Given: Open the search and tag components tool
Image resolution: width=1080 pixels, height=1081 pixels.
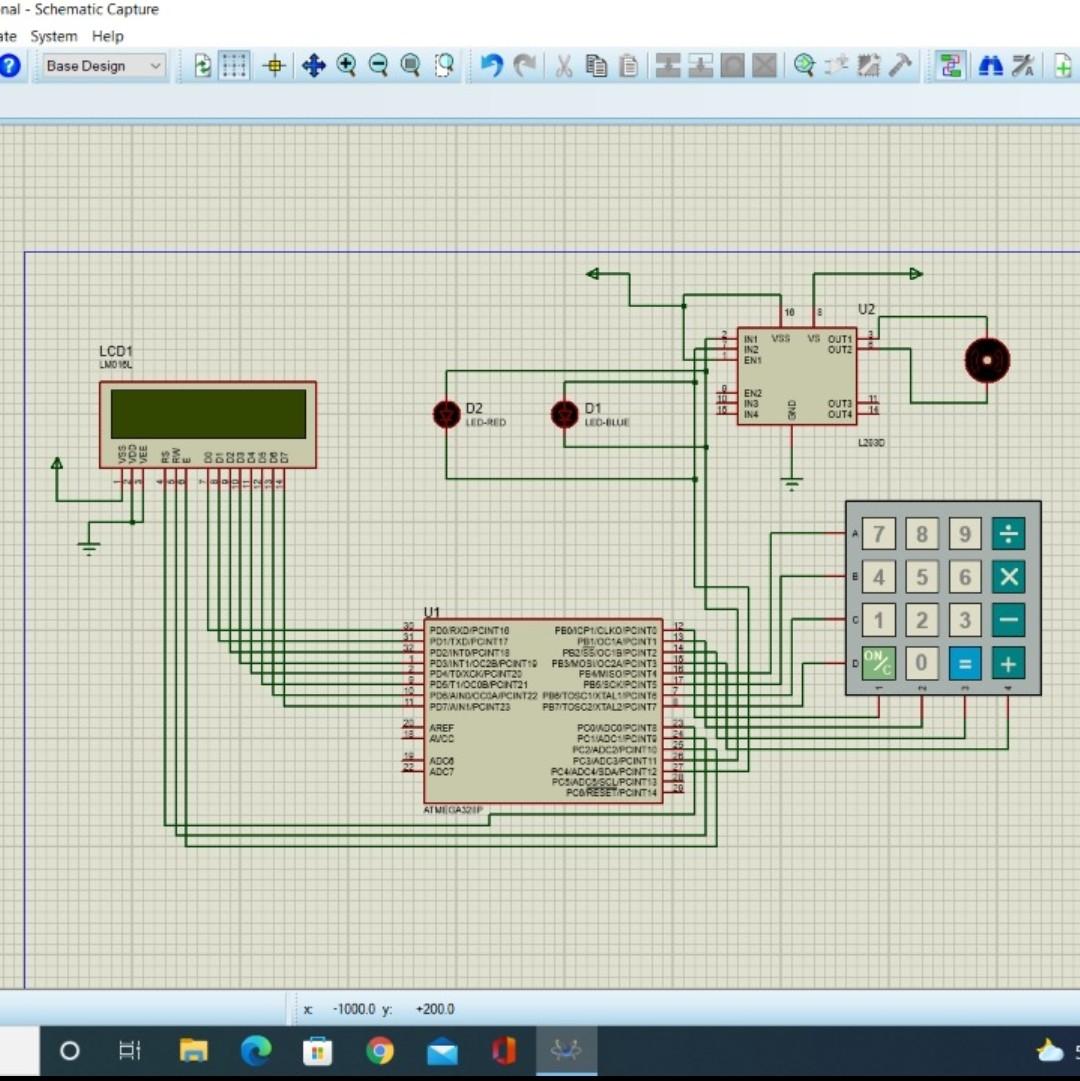Looking at the screenshot, I should pyautogui.click(x=989, y=65).
